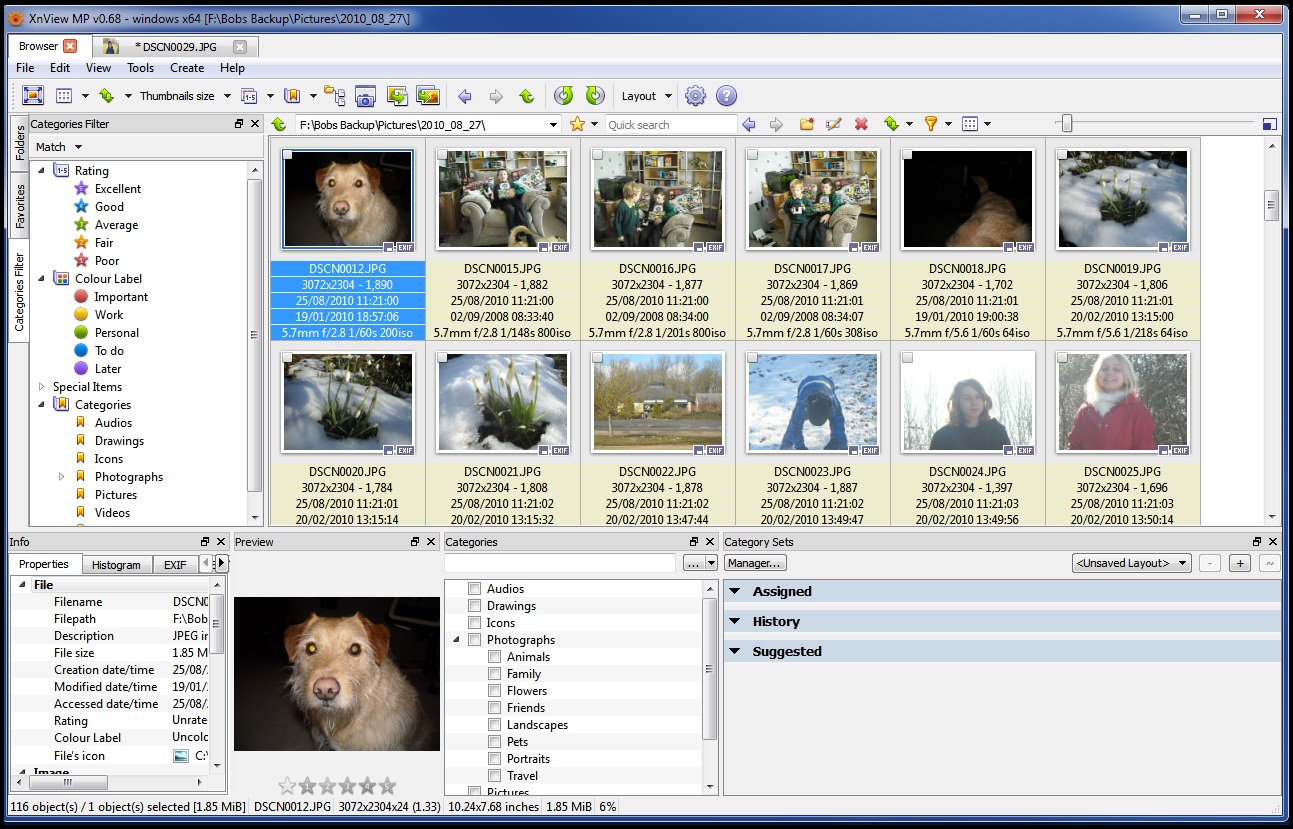Click the up-folder arrow left of path field

(279, 124)
